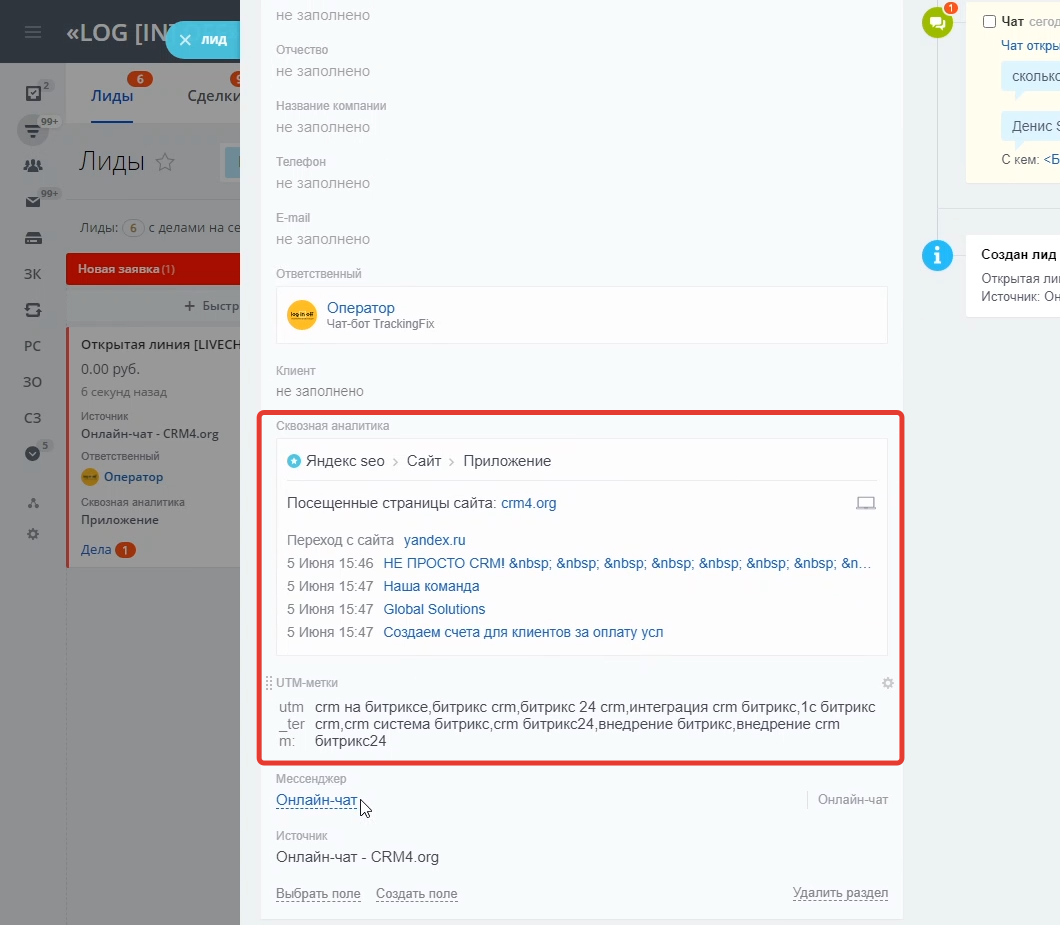This screenshot has width=1060, height=925.
Task: Switch to the Лиды tab
Action: (x=112, y=96)
